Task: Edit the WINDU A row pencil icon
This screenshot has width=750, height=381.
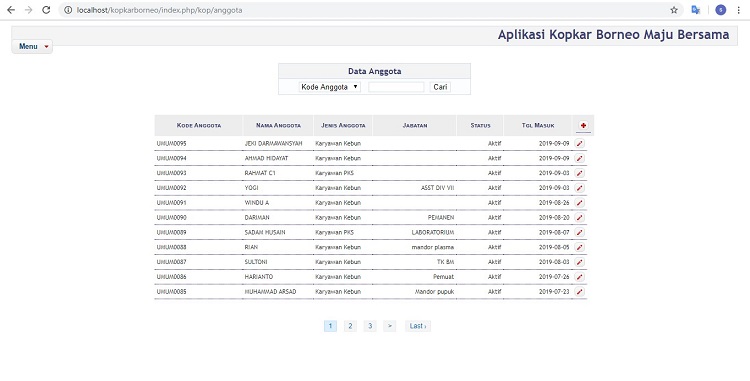Action: (579, 203)
